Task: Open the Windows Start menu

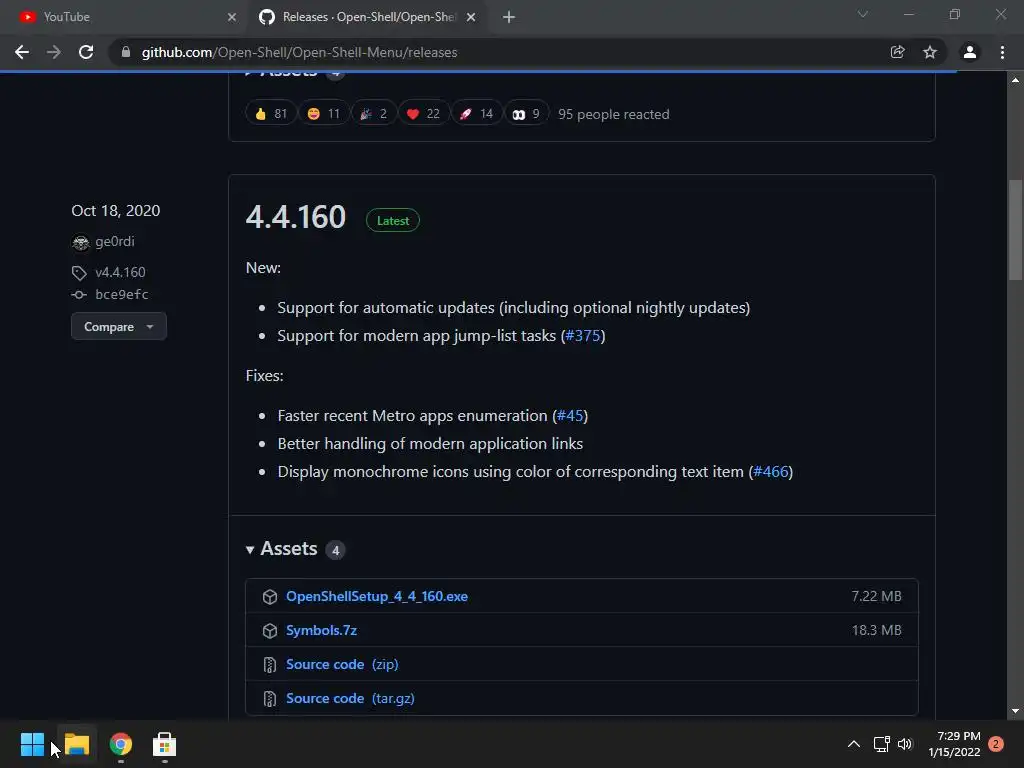Action: [x=32, y=744]
